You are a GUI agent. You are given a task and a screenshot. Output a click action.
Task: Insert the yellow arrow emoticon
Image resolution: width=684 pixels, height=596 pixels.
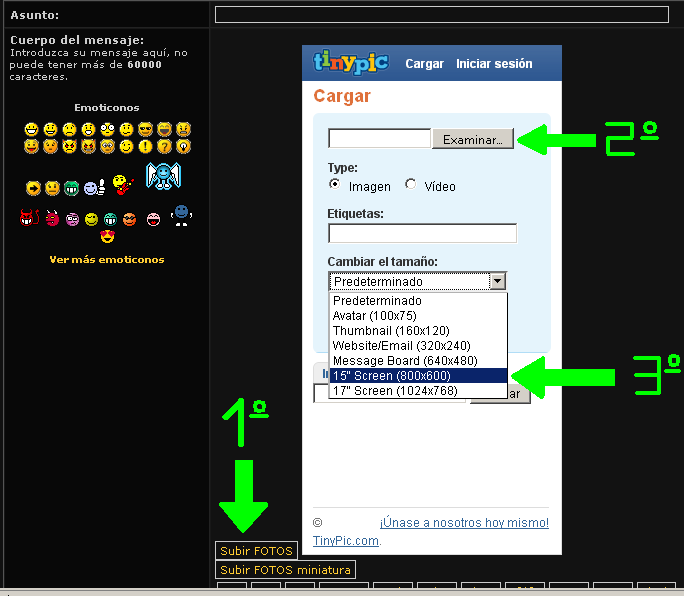pyautogui.click(x=32, y=187)
